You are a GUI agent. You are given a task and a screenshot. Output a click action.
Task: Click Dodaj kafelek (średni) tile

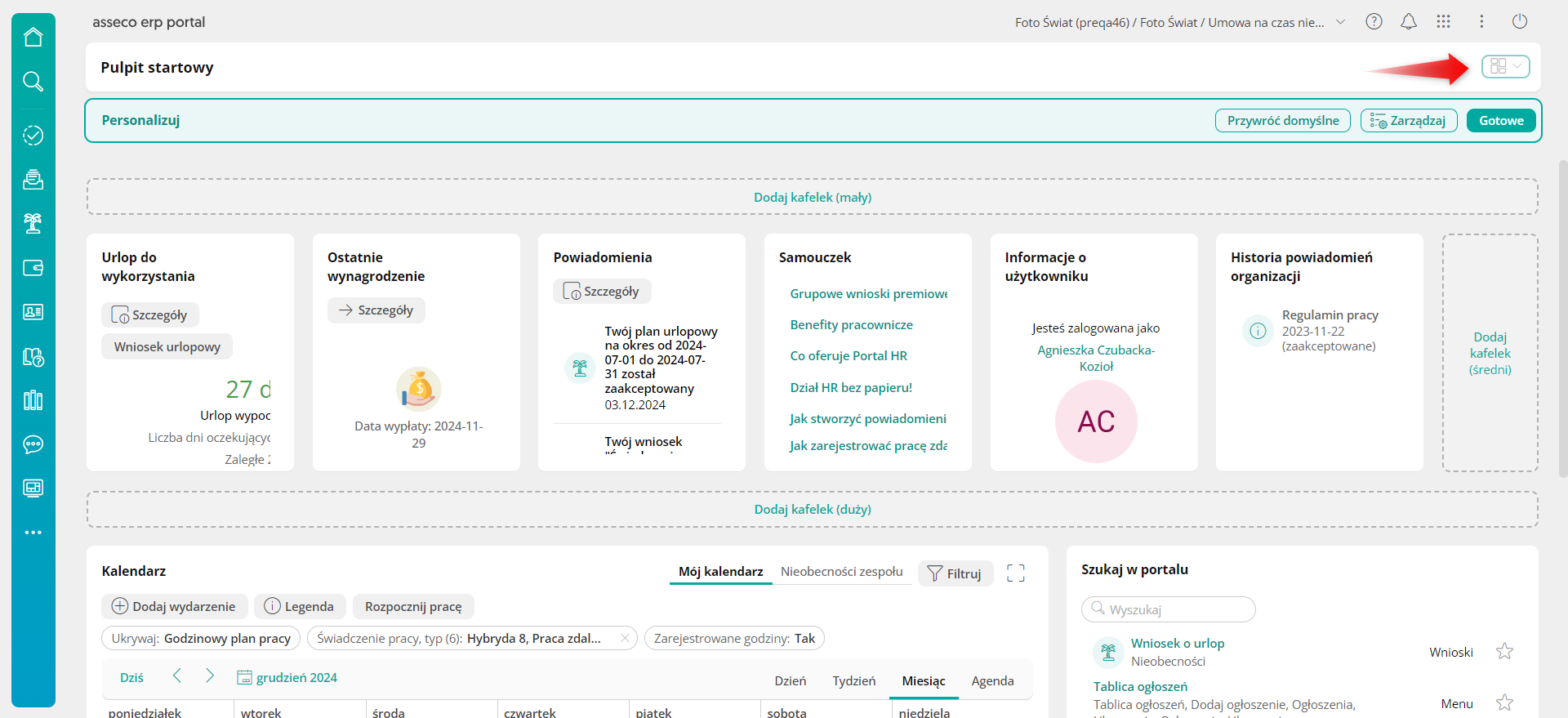click(x=1490, y=353)
